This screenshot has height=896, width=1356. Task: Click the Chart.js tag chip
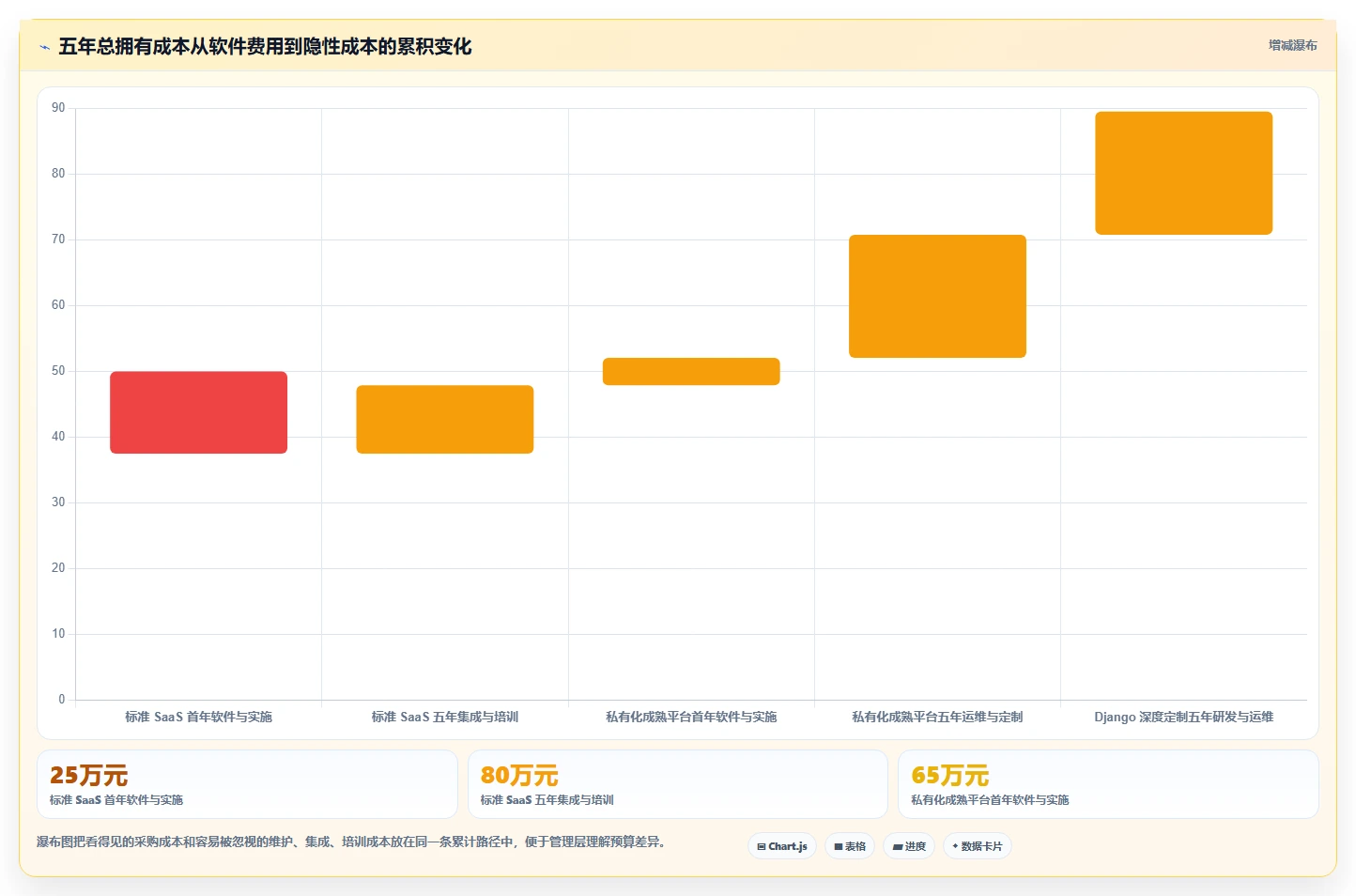pos(782,846)
